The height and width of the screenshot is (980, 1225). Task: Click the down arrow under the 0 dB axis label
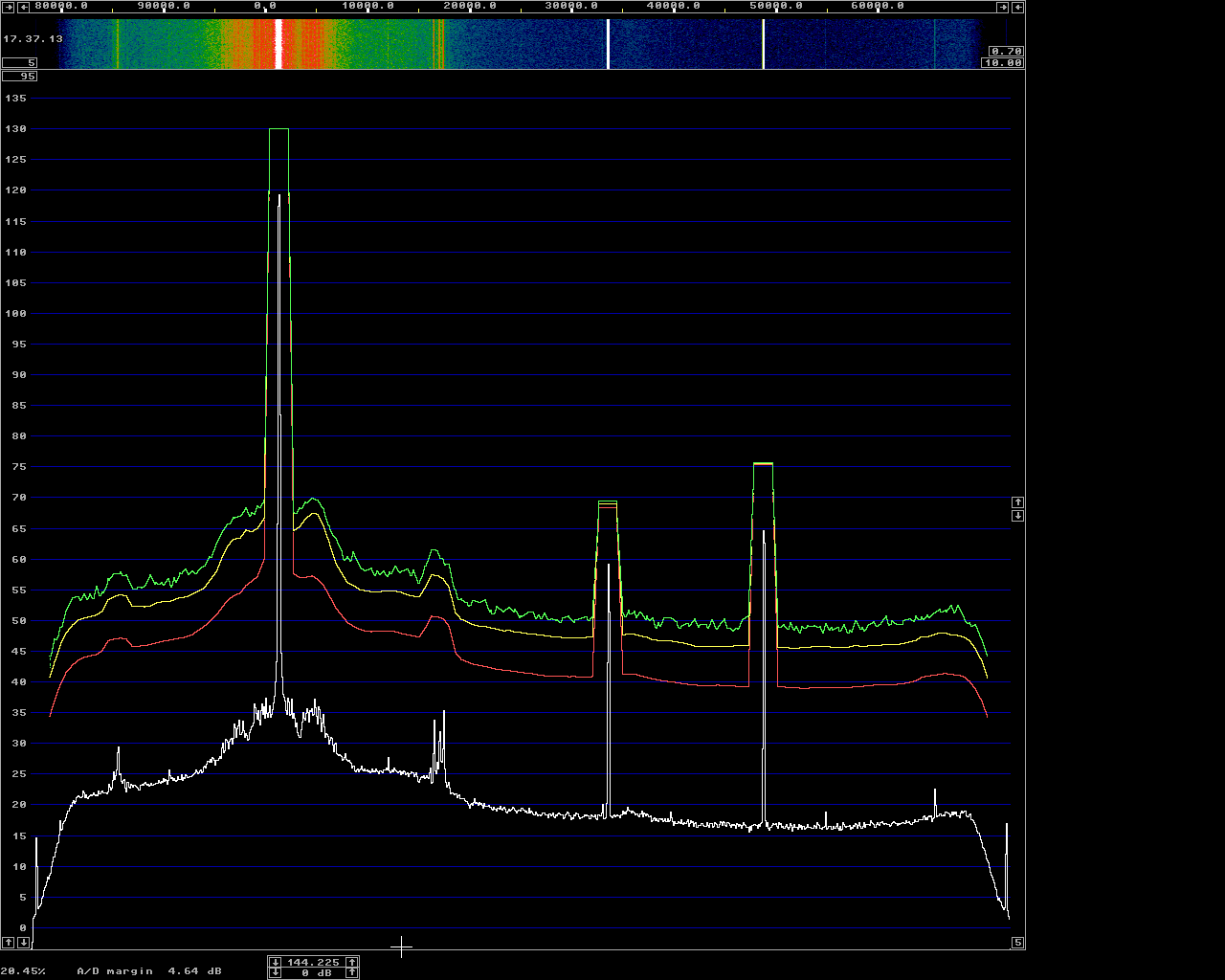[x=23, y=943]
